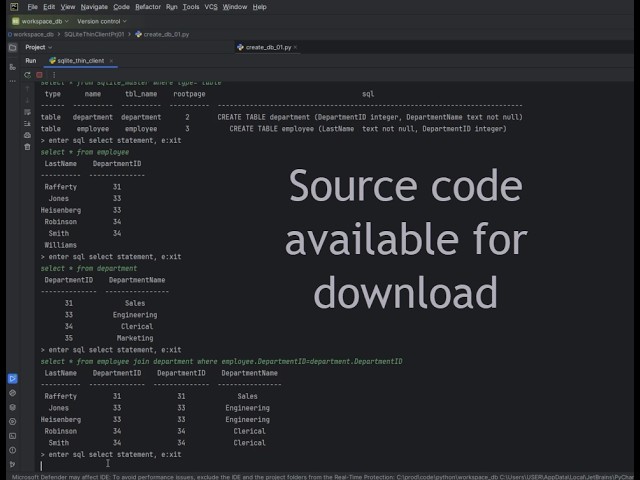Open the File menu
Viewport: 640px width, 480px height.
pos(33,7)
